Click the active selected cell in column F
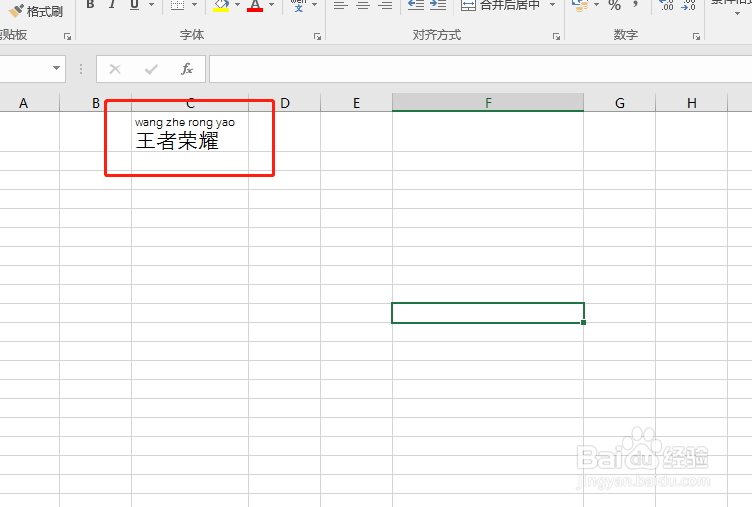Screen dimensions: 752x507 [488, 313]
